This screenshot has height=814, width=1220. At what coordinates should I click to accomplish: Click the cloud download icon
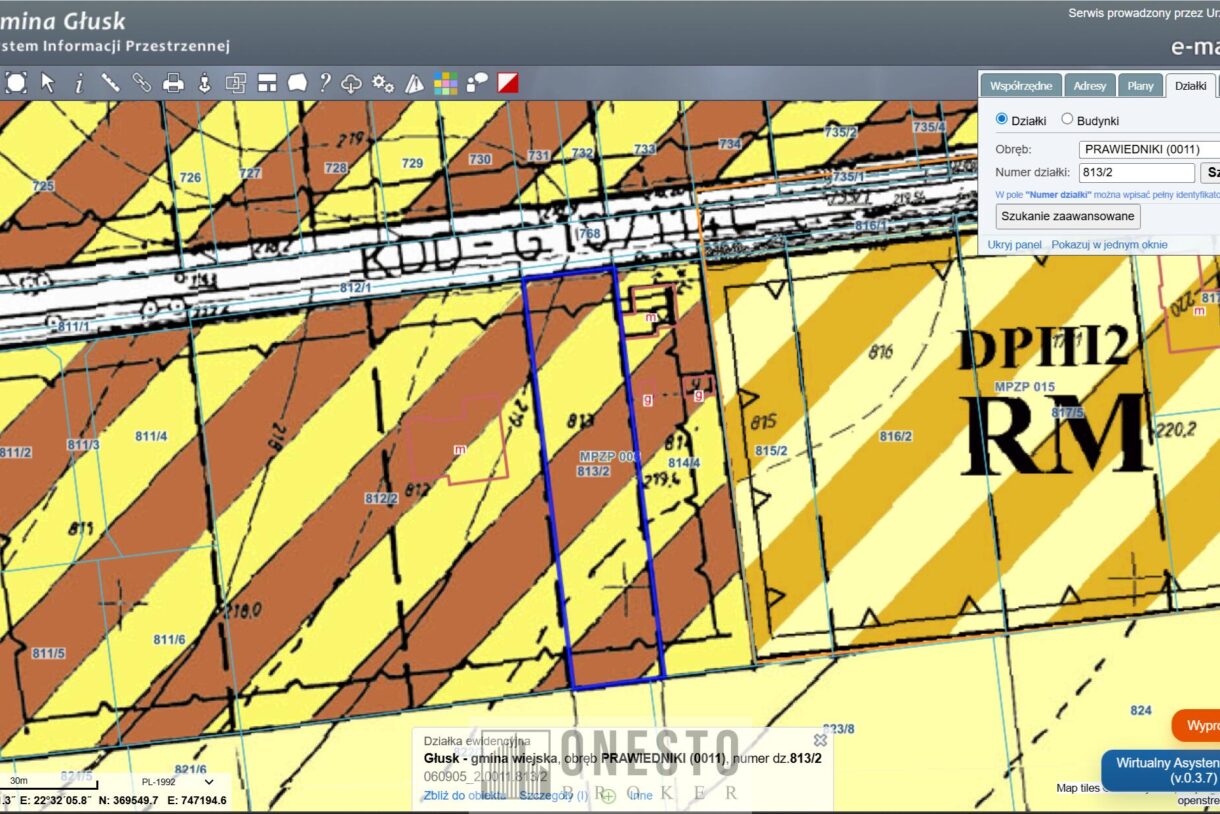click(351, 83)
